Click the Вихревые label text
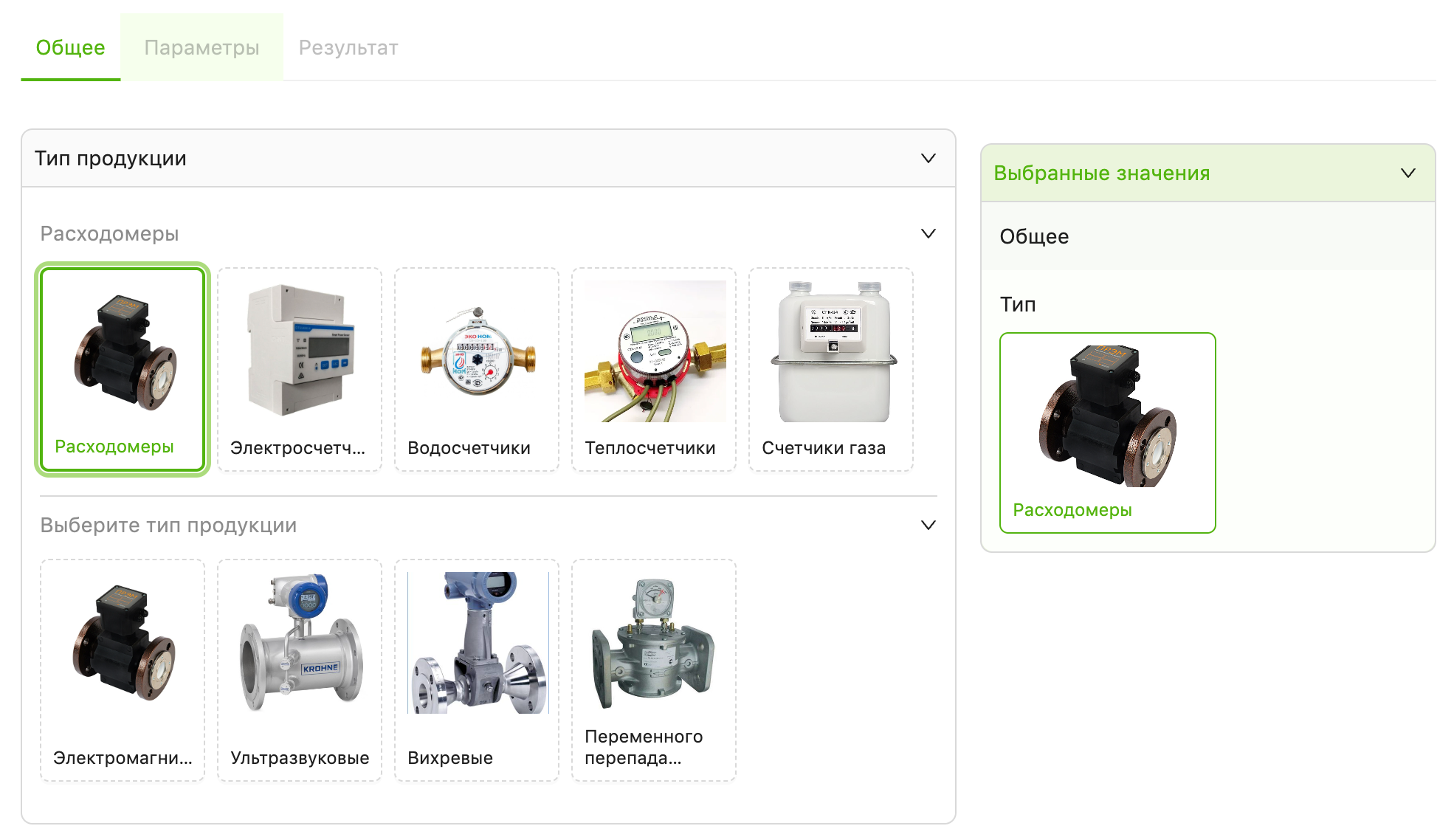This screenshot has height=840, width=1454. [450, 758]
